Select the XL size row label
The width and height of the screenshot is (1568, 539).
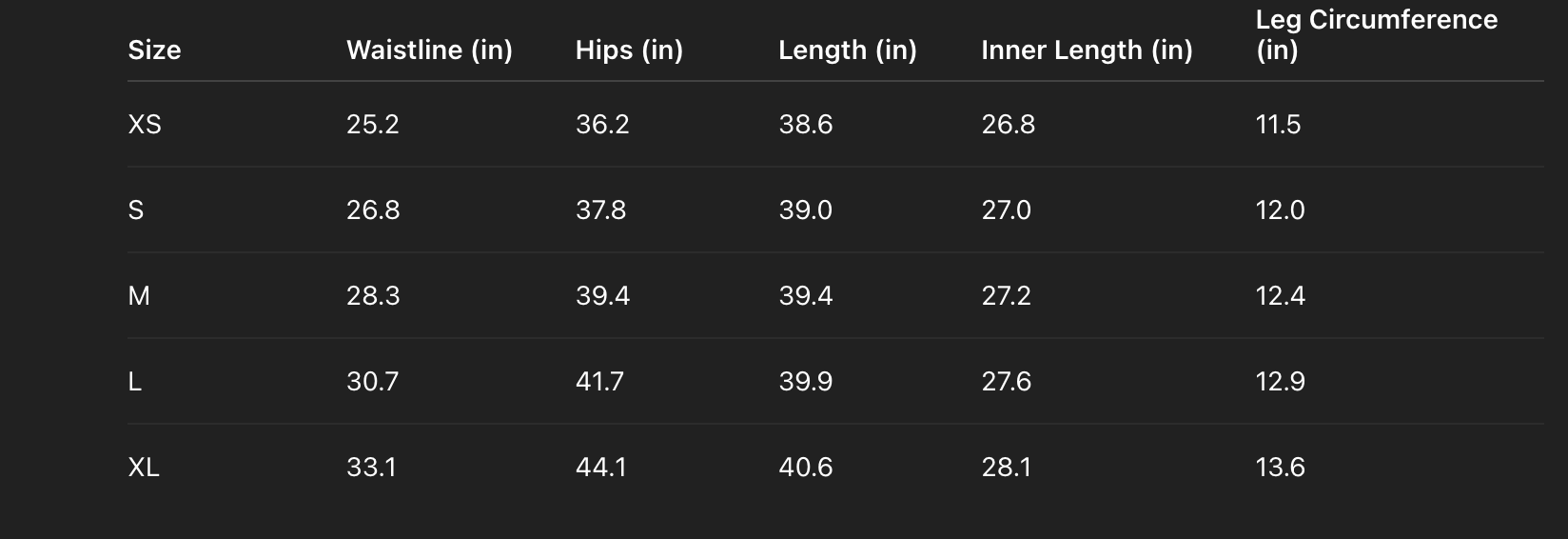144,468
